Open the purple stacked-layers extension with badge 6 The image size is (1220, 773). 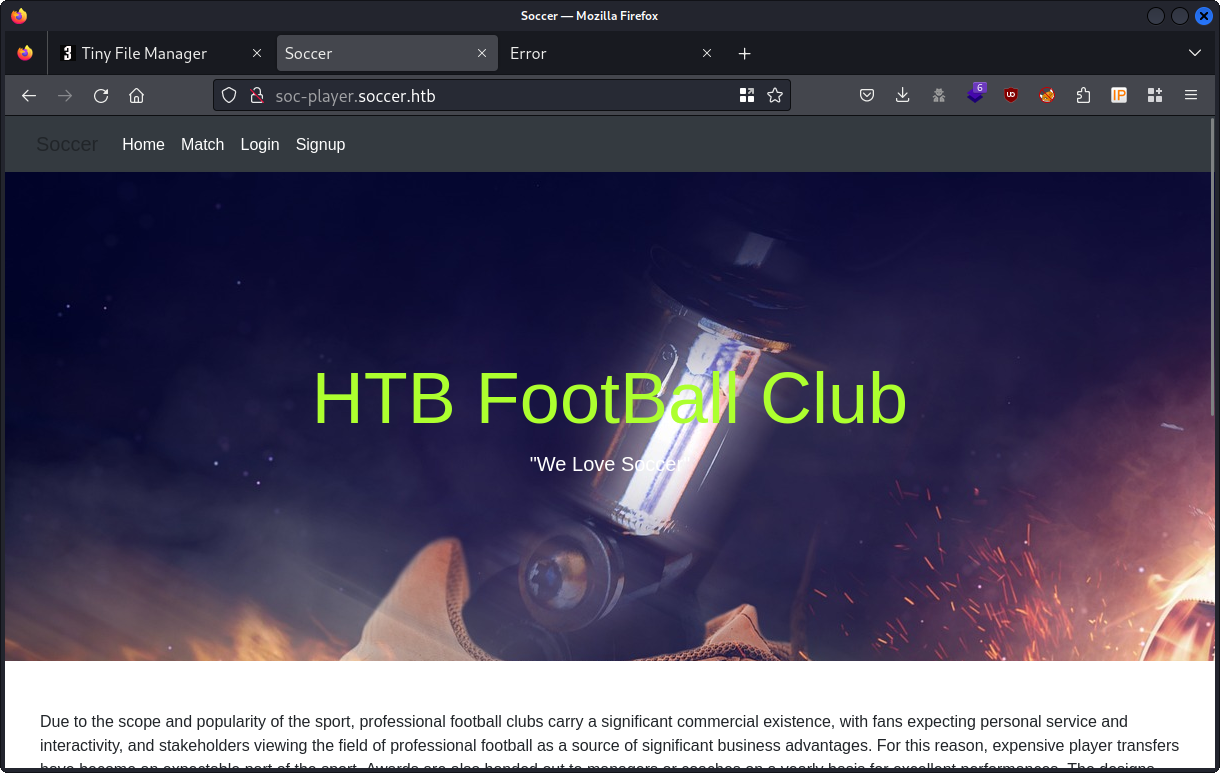(975, 96)
